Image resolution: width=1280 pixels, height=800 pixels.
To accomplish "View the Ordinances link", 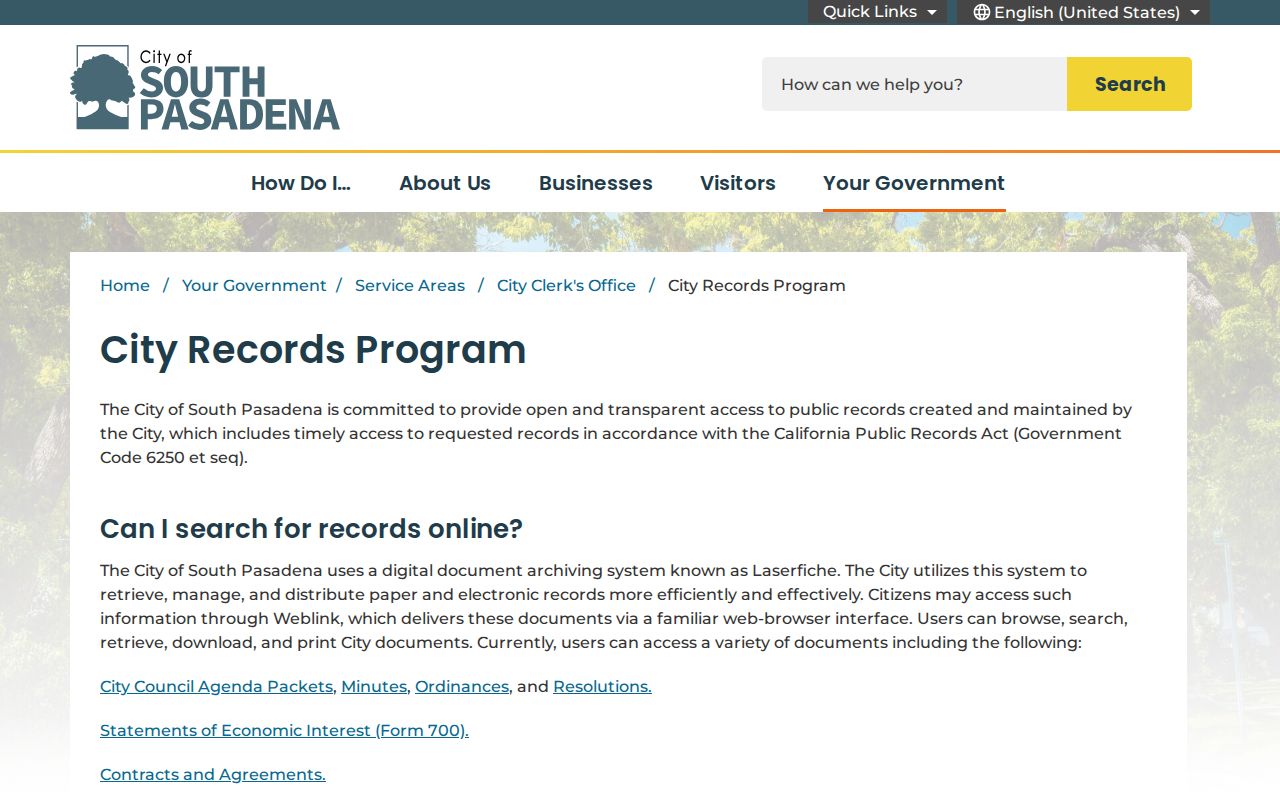I will [x=462, y=687].
